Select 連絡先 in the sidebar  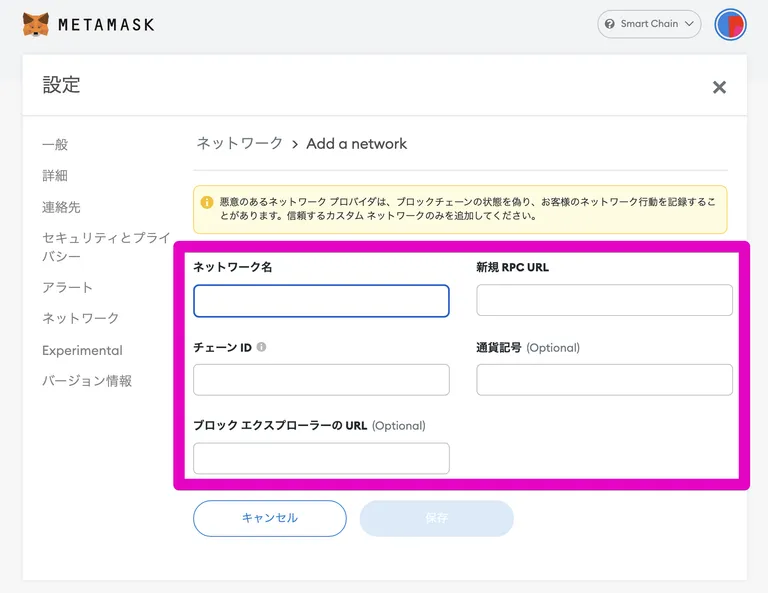tap(61, 207)
